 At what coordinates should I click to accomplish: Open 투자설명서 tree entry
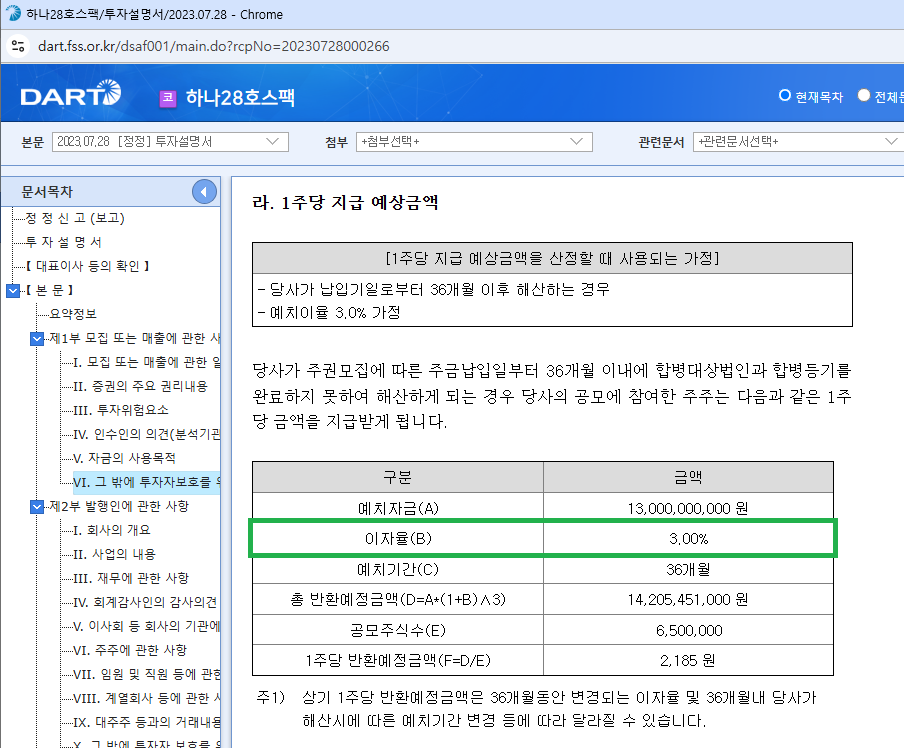pyautogui.click(x=63, y=242)
